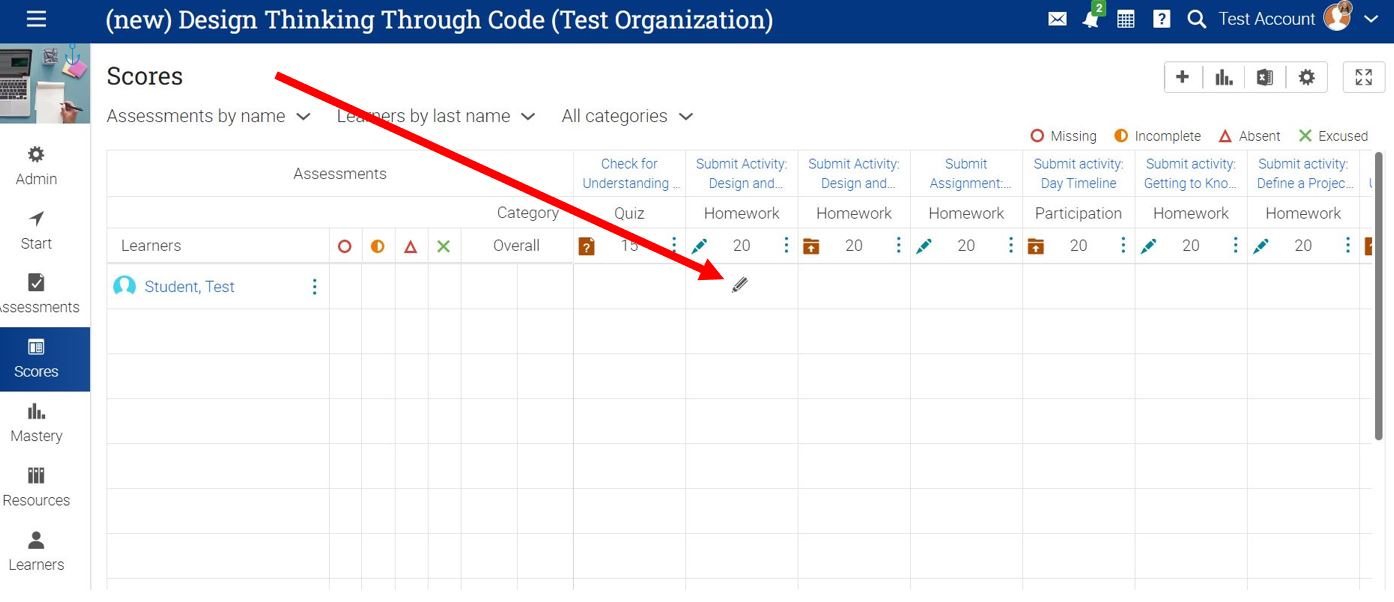Open the search magnifier
The image size is (1394, 602).
tap(1196, 19)
